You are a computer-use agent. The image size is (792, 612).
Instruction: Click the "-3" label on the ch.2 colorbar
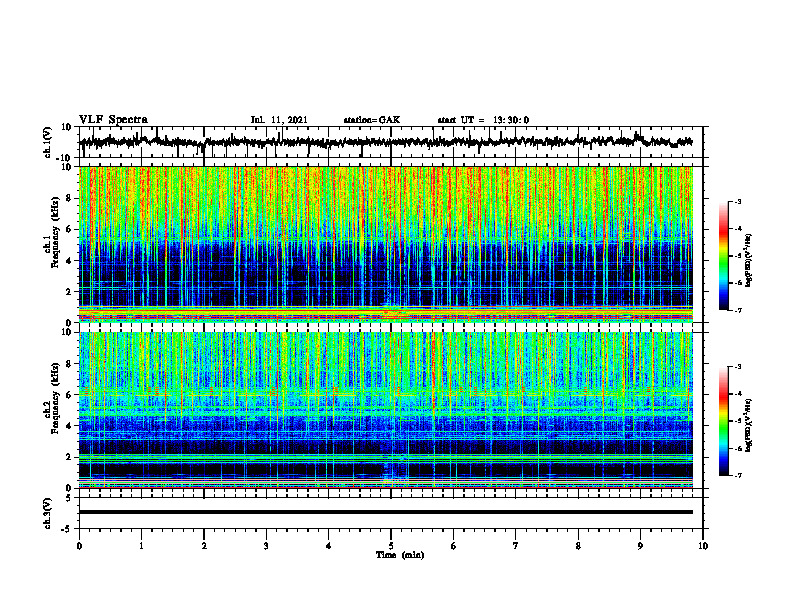click(x=737, y=367)
